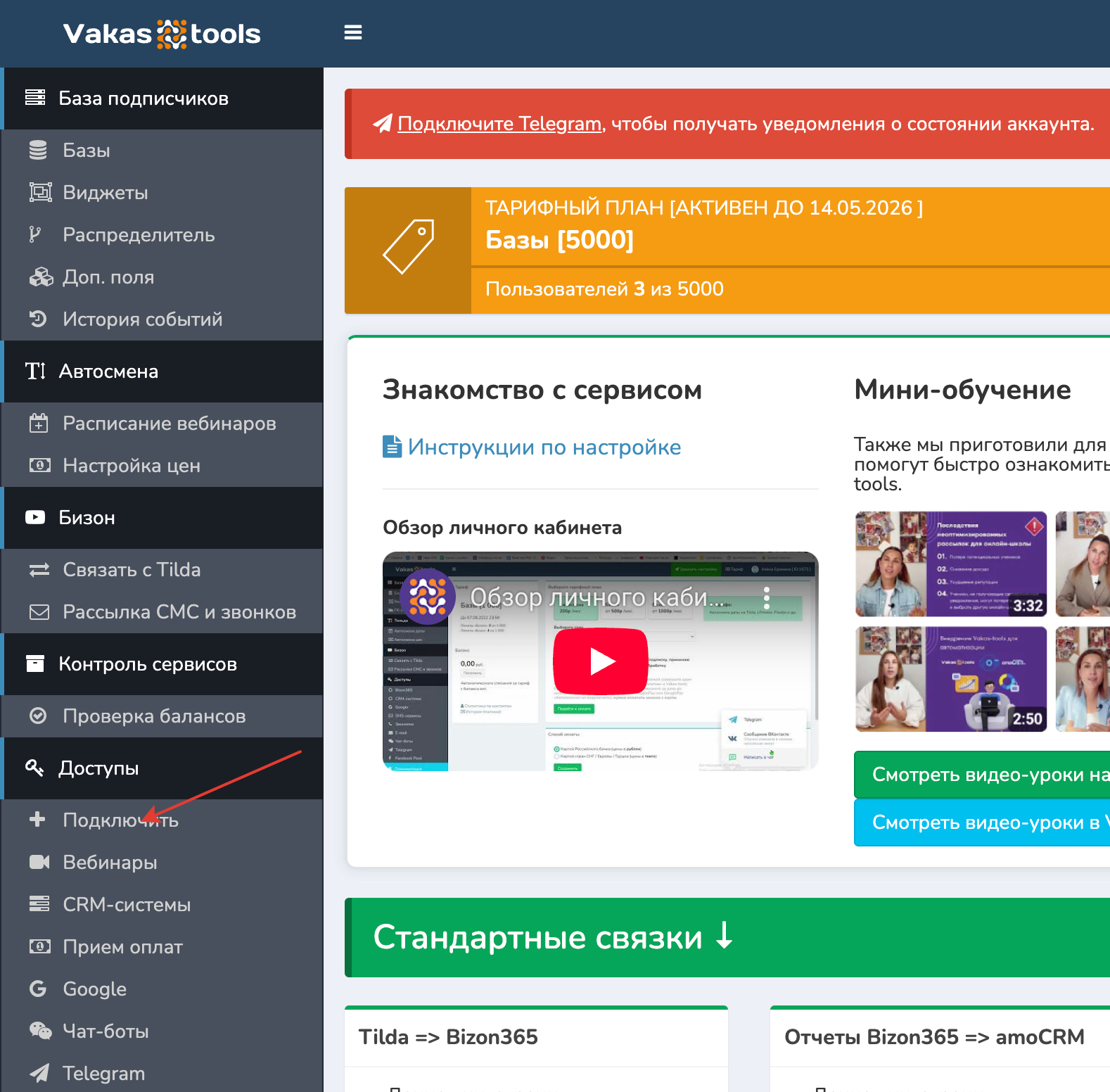Expand the Доступы section header
The width and height of the screenshot is (1110, 1092).
pos(98,768)
